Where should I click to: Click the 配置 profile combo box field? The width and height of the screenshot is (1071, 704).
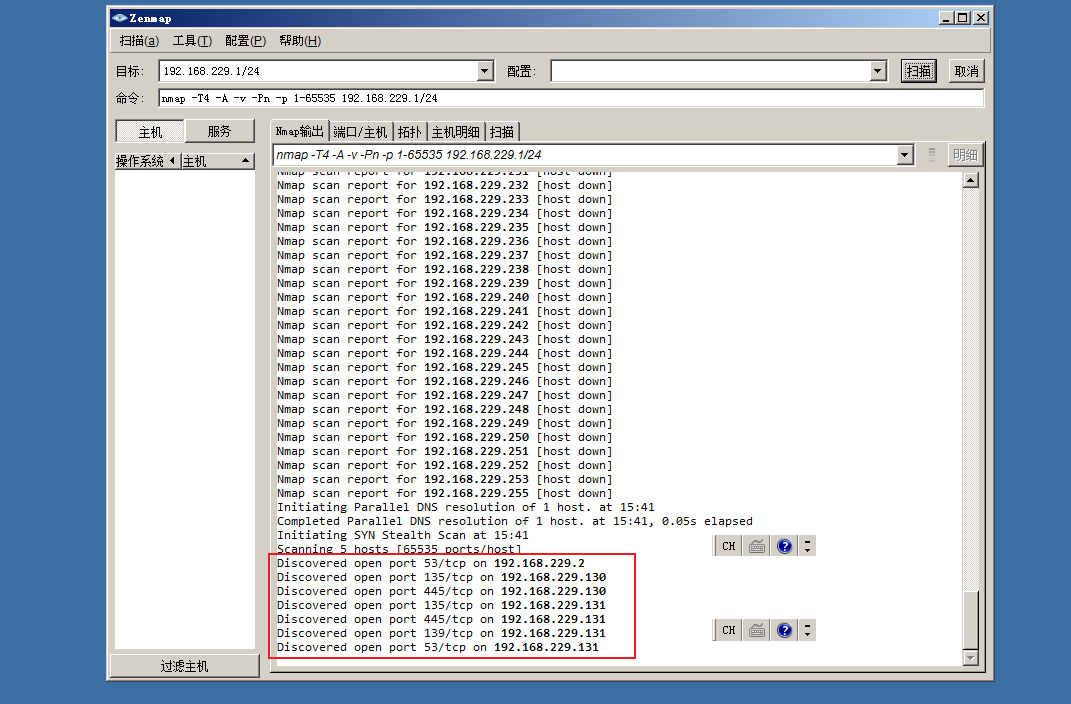pos(710,71)
